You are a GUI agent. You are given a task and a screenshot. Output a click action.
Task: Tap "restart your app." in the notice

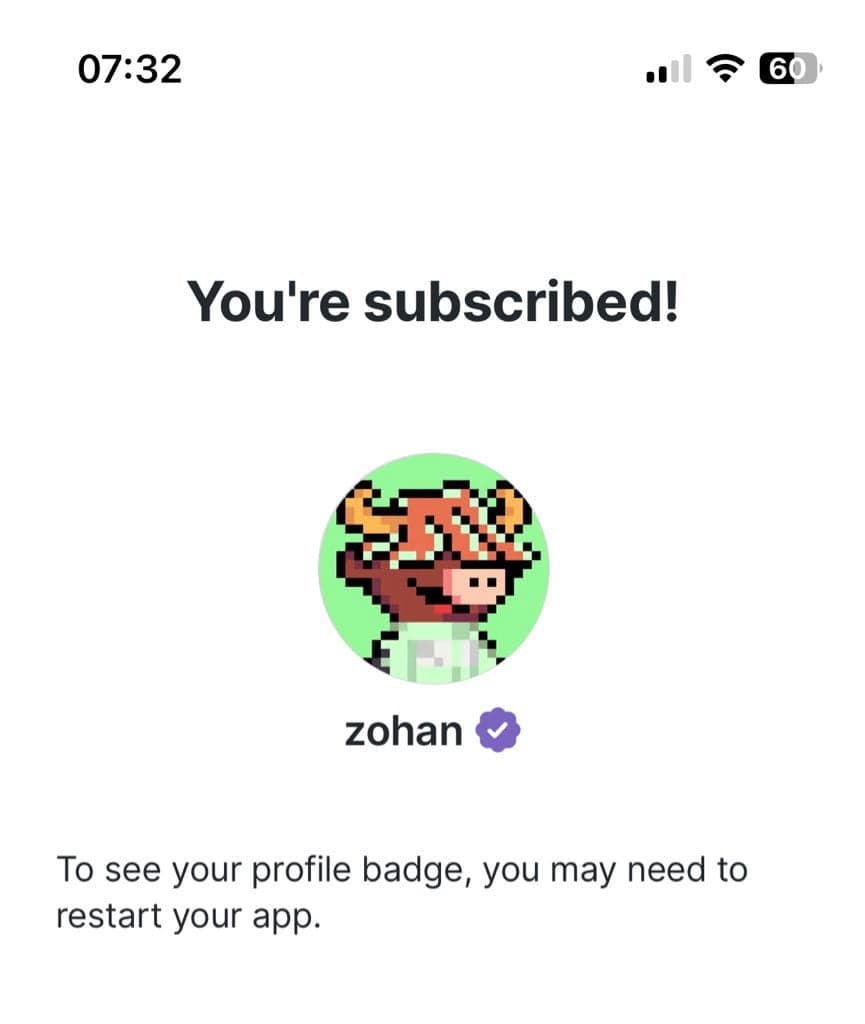click(188, 916)
